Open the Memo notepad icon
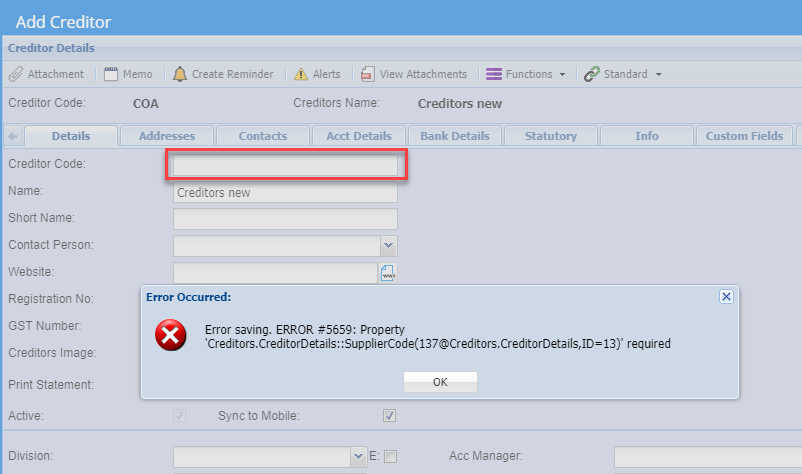Image resolution: width=802 pixels, height=474 pixels. 110,74
